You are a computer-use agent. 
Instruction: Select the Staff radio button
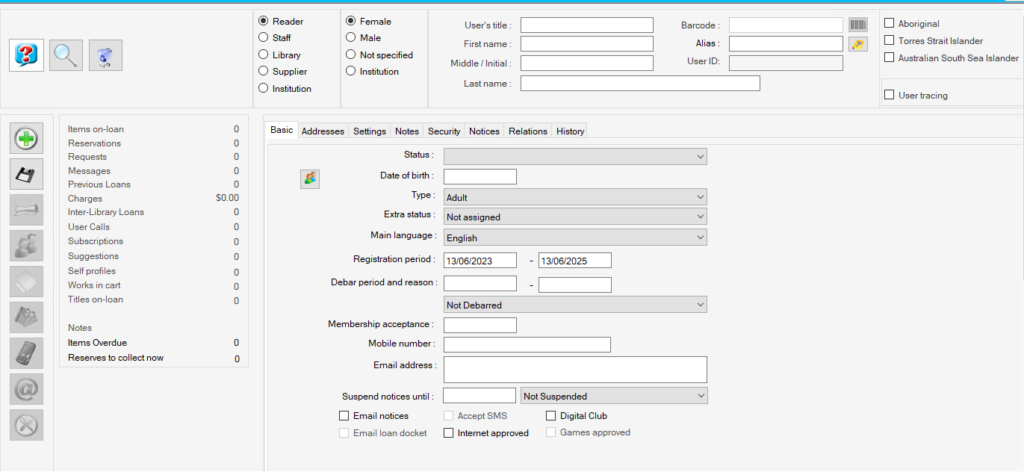(x=263, y=38)
